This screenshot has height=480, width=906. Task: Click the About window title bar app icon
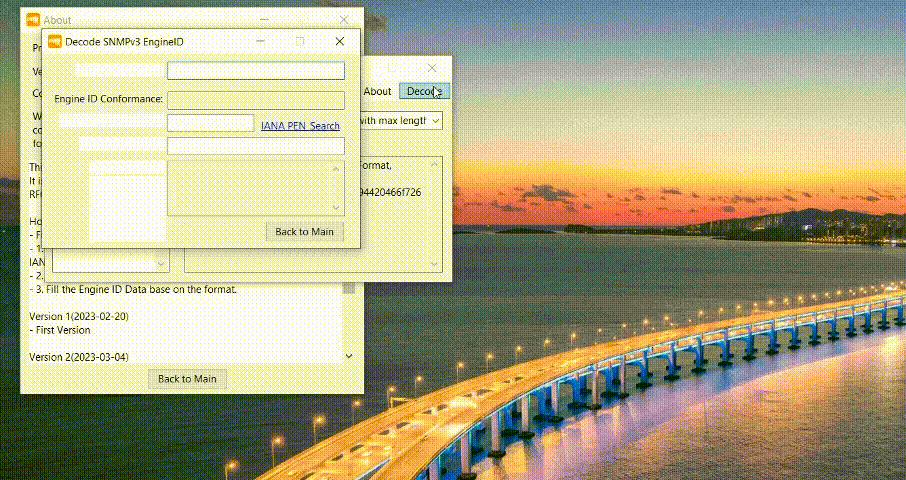(33, 20)
